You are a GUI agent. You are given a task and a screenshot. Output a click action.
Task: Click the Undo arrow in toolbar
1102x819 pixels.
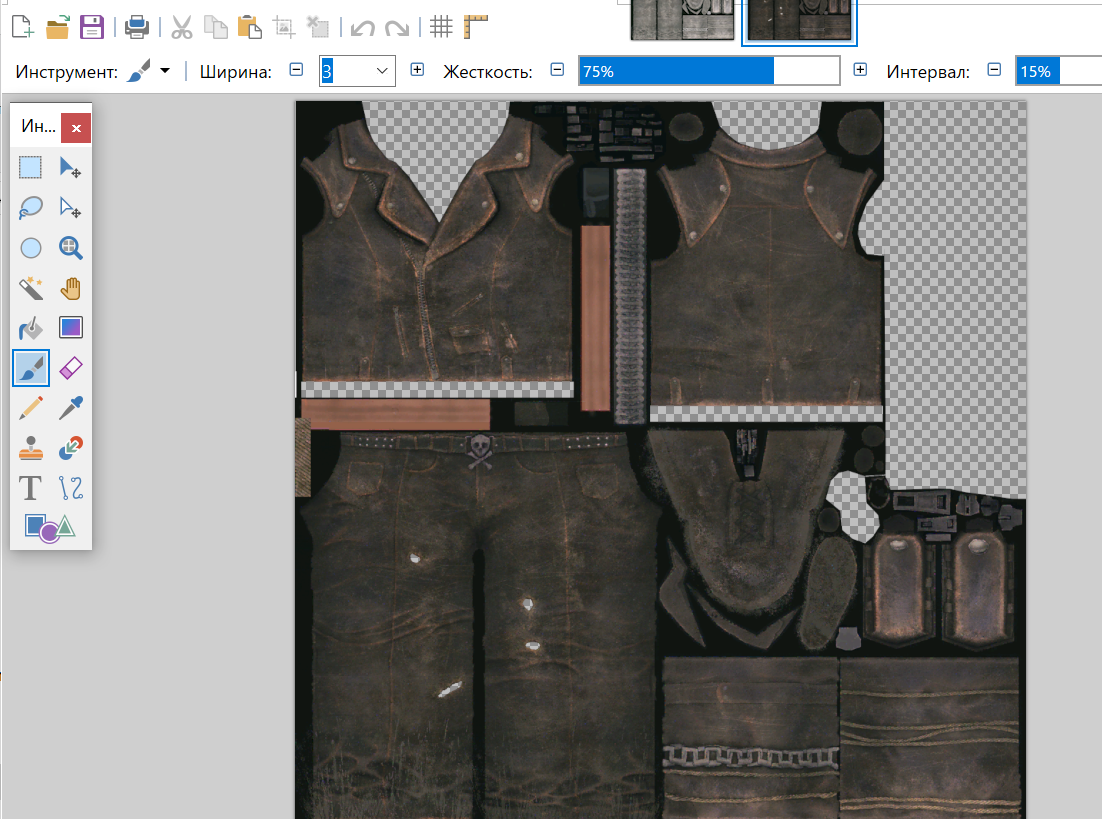(x=362, y=27)
